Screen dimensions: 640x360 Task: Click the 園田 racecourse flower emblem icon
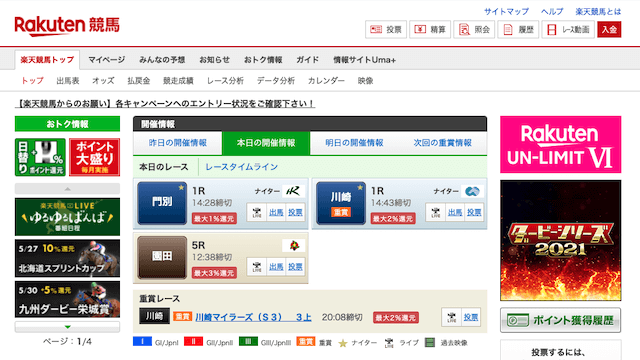[x=293, y=245]
